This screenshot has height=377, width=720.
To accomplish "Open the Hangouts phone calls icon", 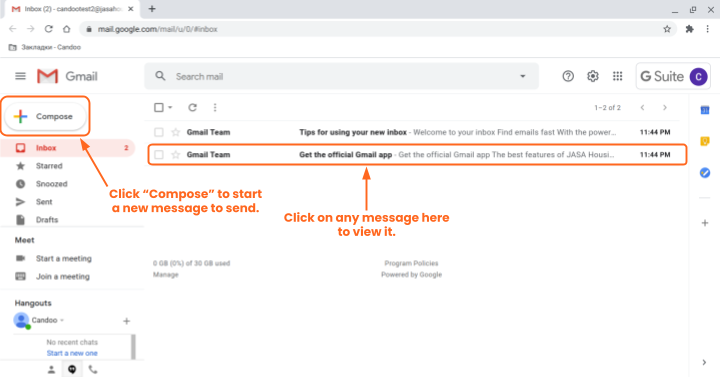I will (93, 369).
